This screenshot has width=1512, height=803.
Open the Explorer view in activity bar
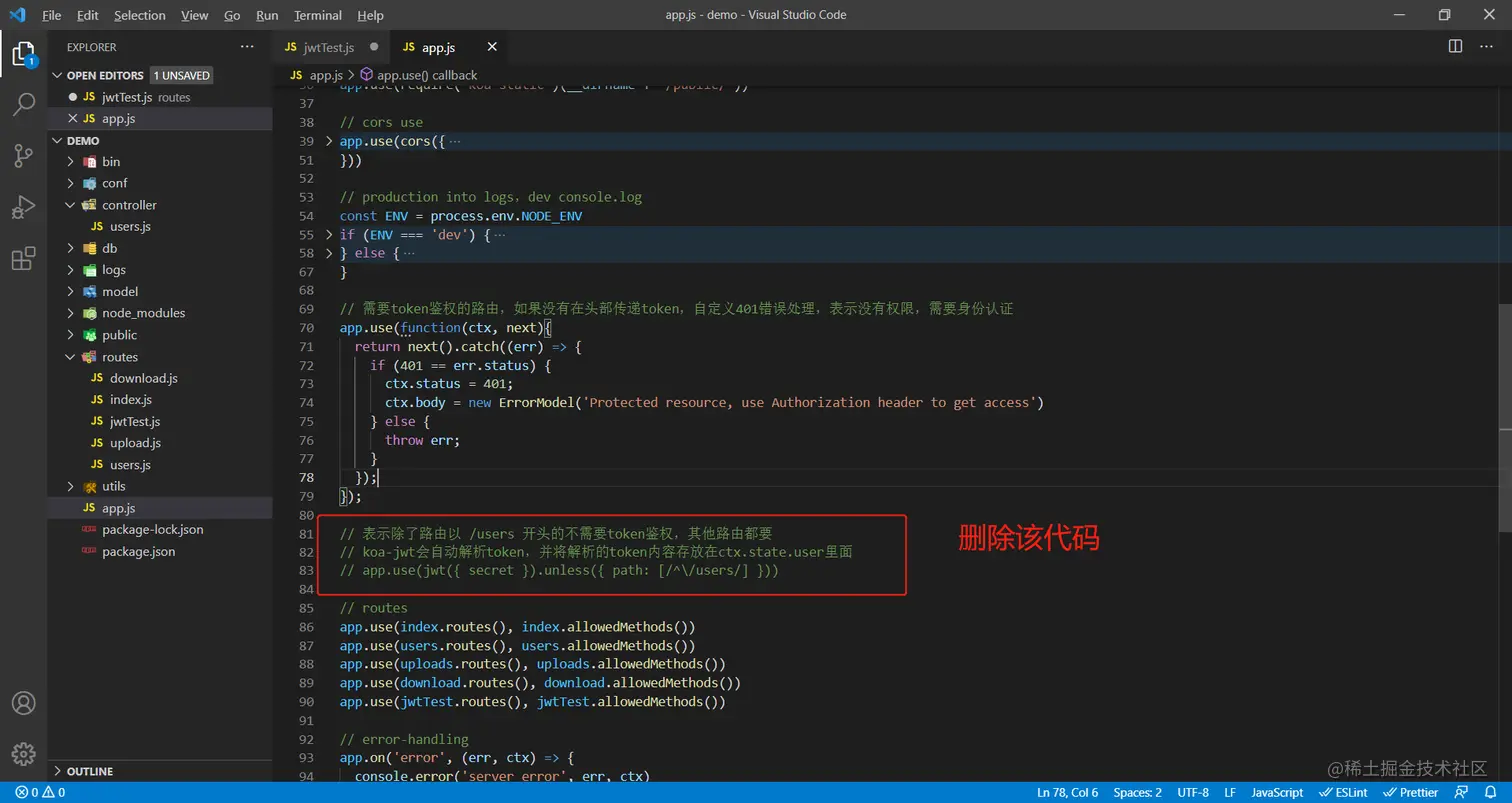(x=23, y=54)
